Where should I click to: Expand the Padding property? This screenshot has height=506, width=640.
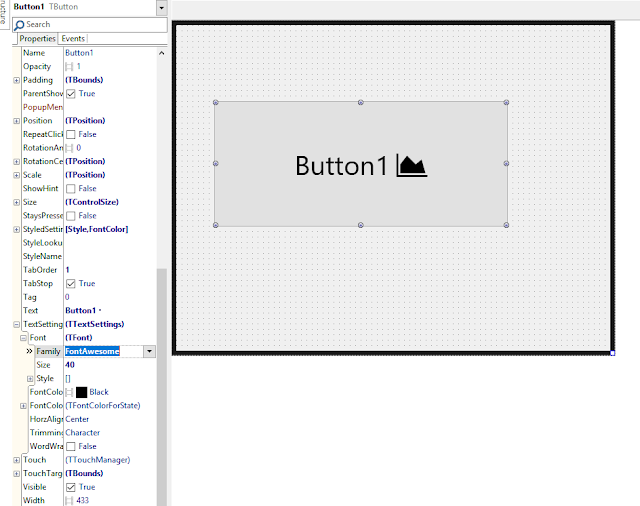coord(16,80)
